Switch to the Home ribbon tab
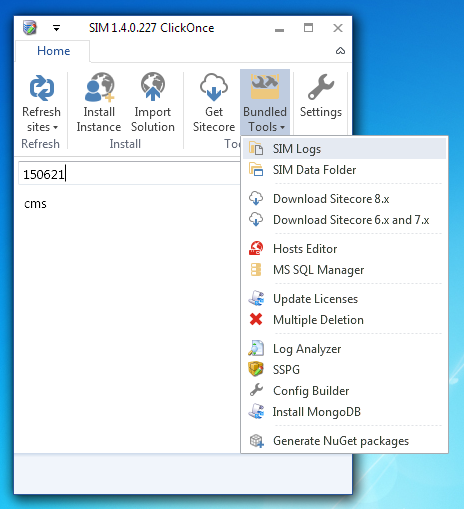 click(53, 51)
